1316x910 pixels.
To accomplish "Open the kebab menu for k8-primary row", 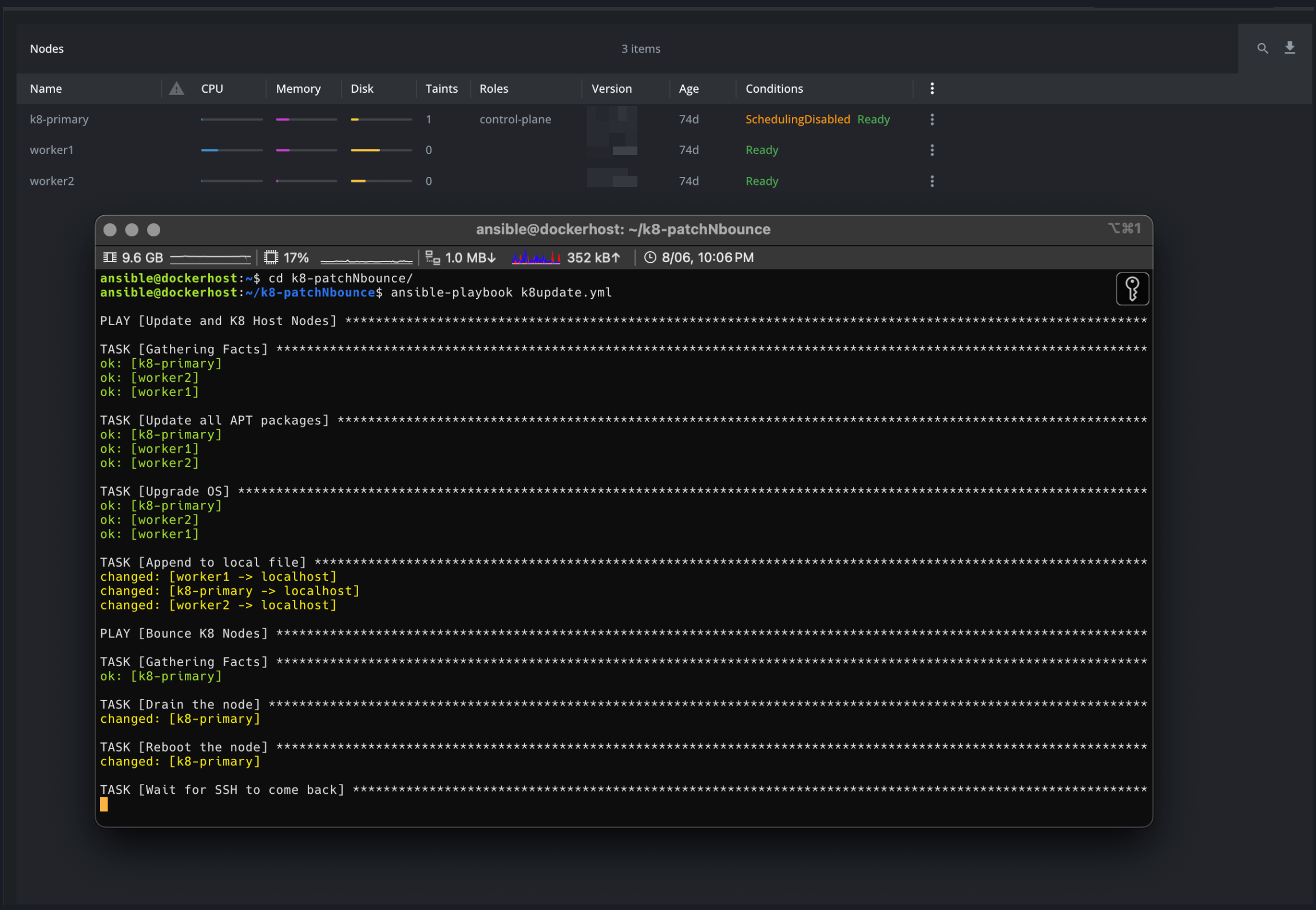I will click(932, 119).
